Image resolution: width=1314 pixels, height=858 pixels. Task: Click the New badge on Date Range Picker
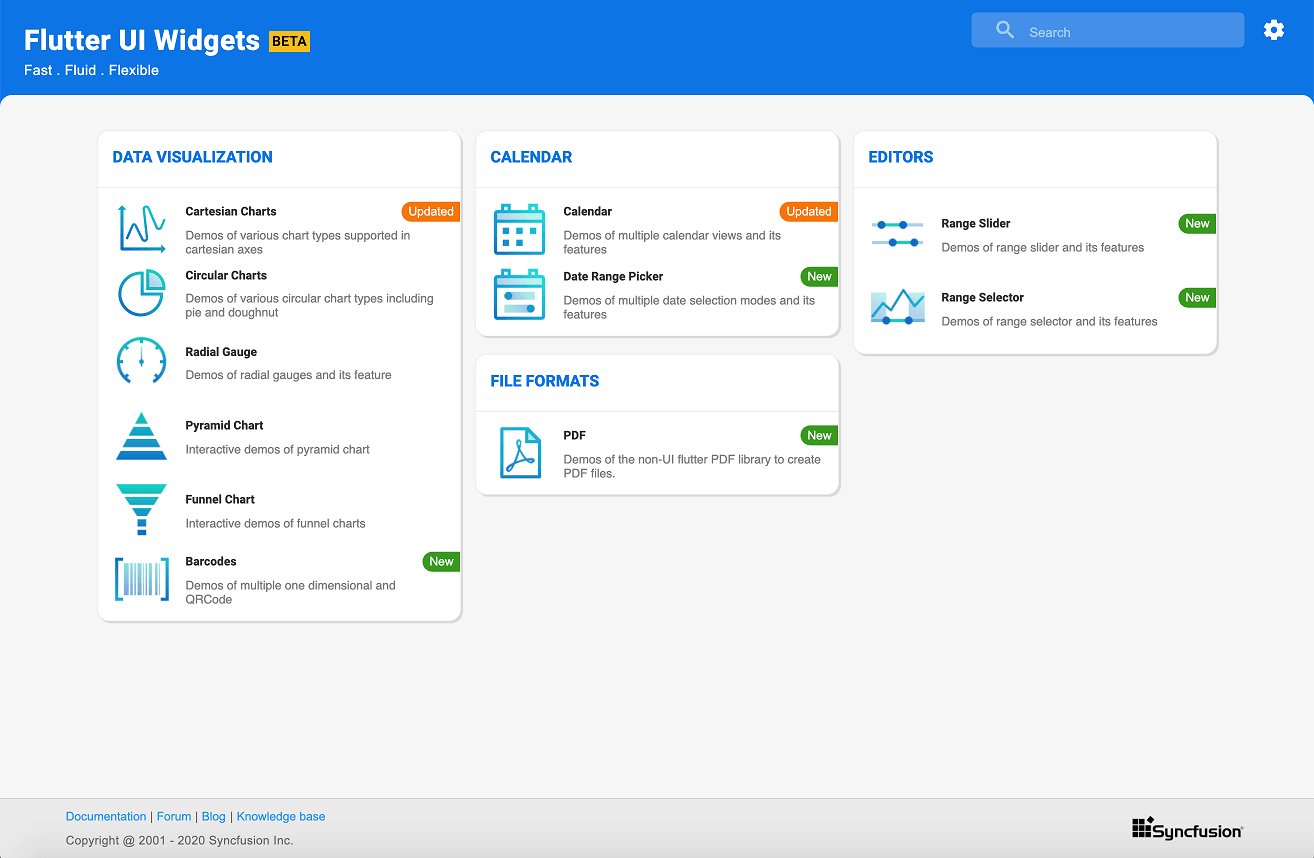coord(819,277)
